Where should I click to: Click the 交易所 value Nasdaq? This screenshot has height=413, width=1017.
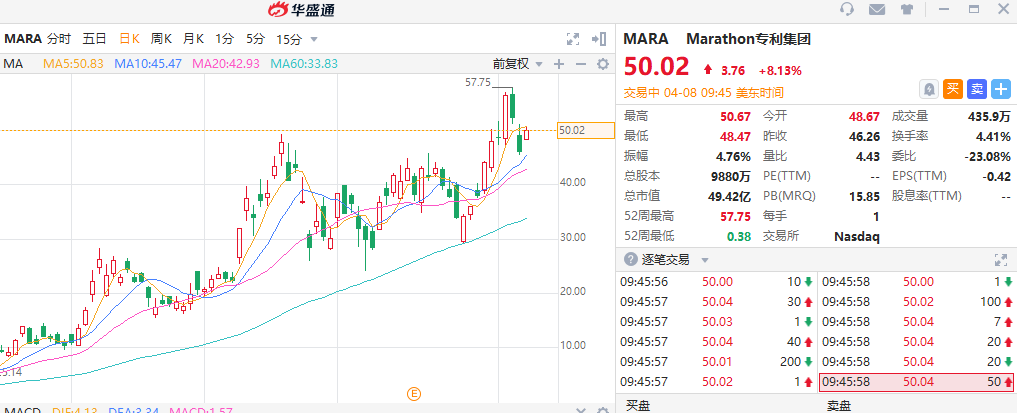click(857, 236)
